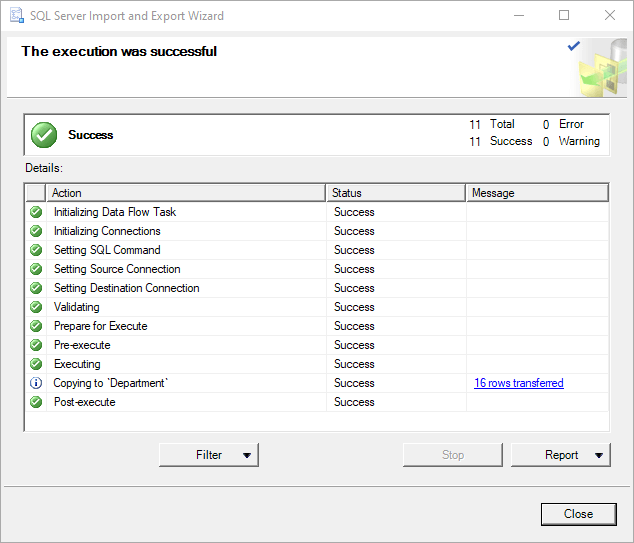Viewport: 634px width, 543px height.
Task: Maximize the wizard window
Action: pos(564,15)
